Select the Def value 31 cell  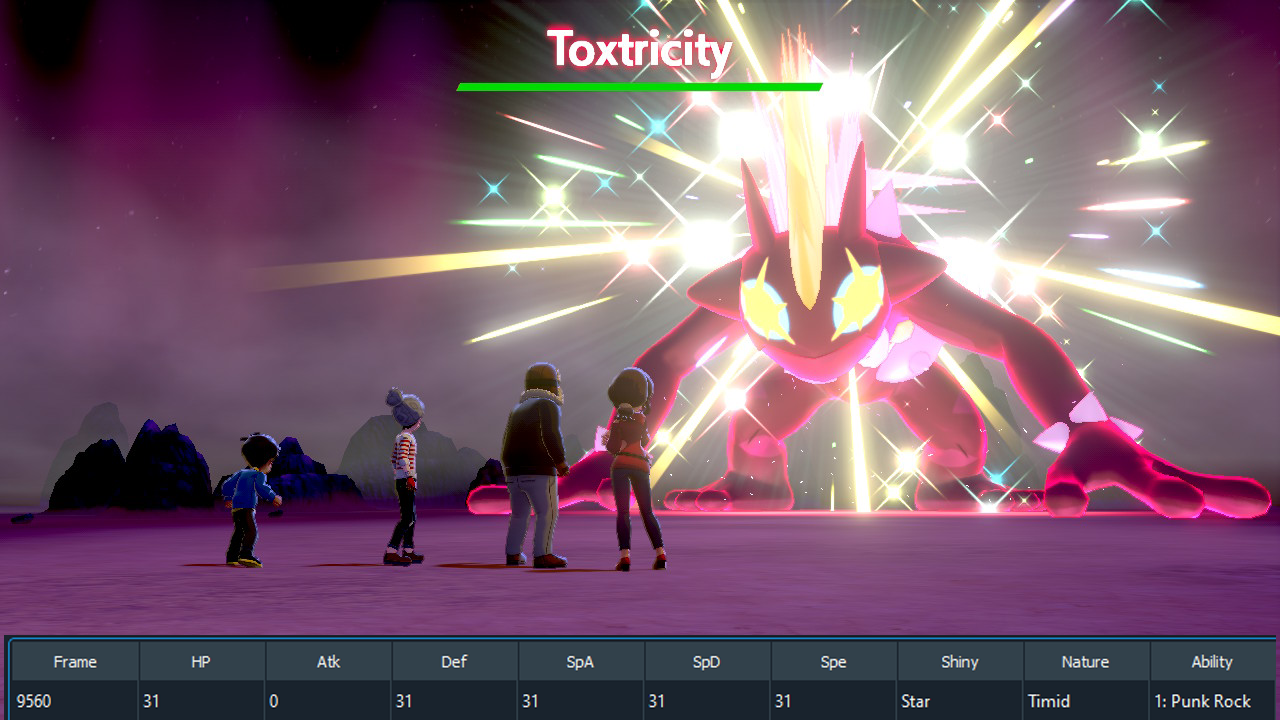(x=455, y=701)
